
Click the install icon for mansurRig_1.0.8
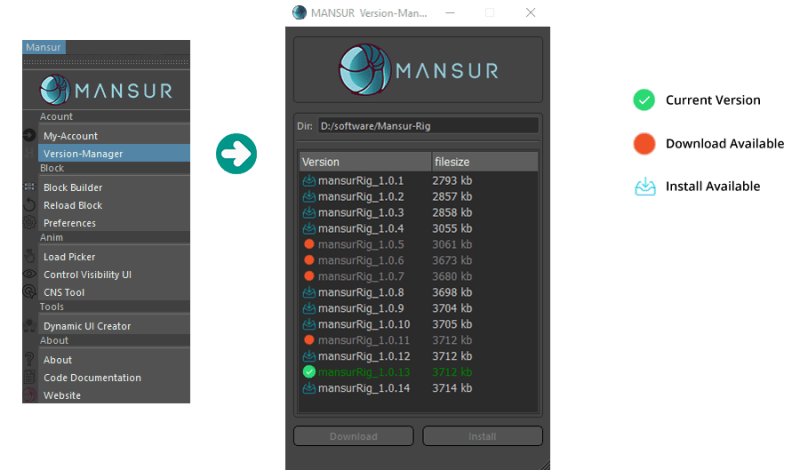(309, 292)
